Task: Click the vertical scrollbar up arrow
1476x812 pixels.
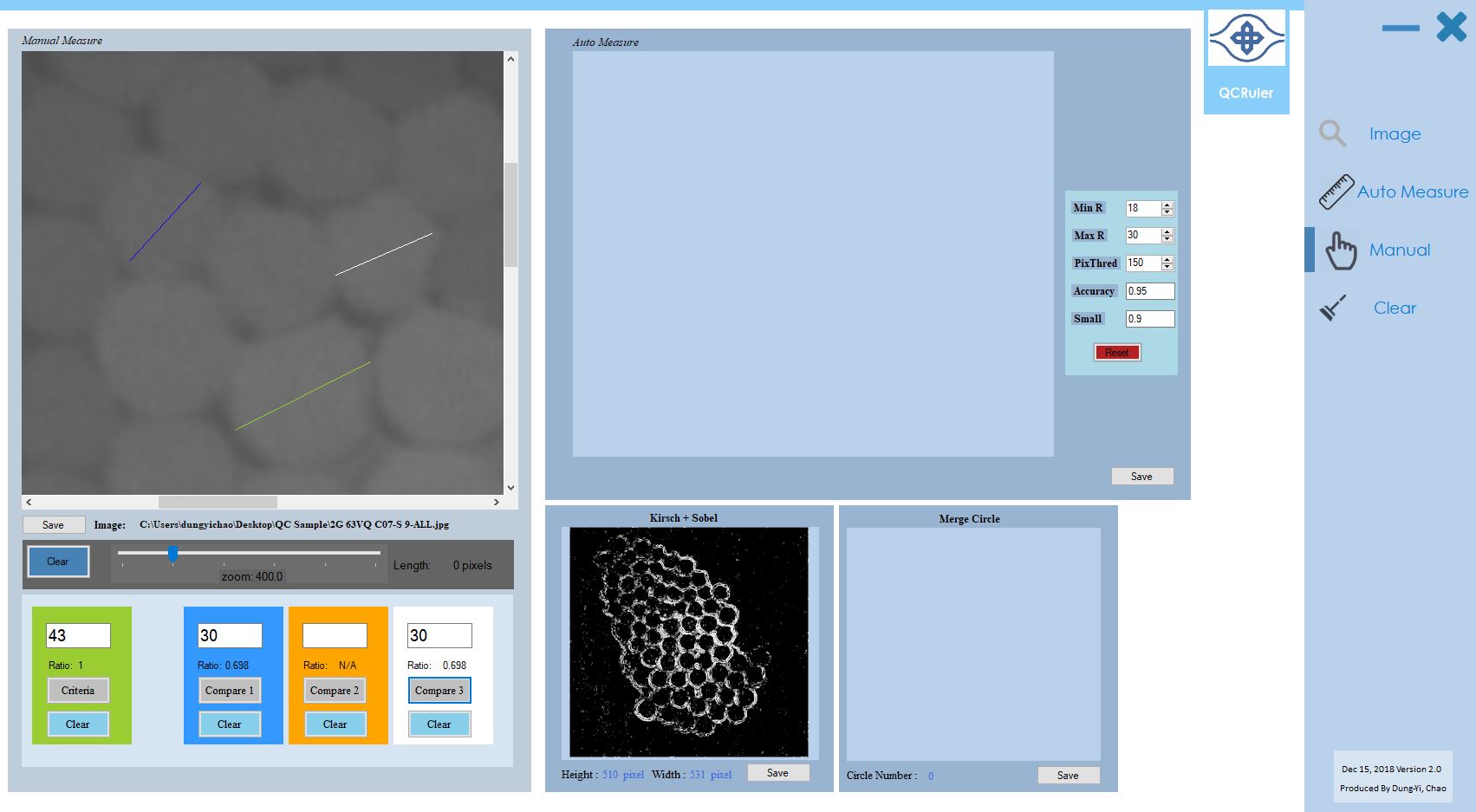Action: pyautogui.click(x=510, y=59)
